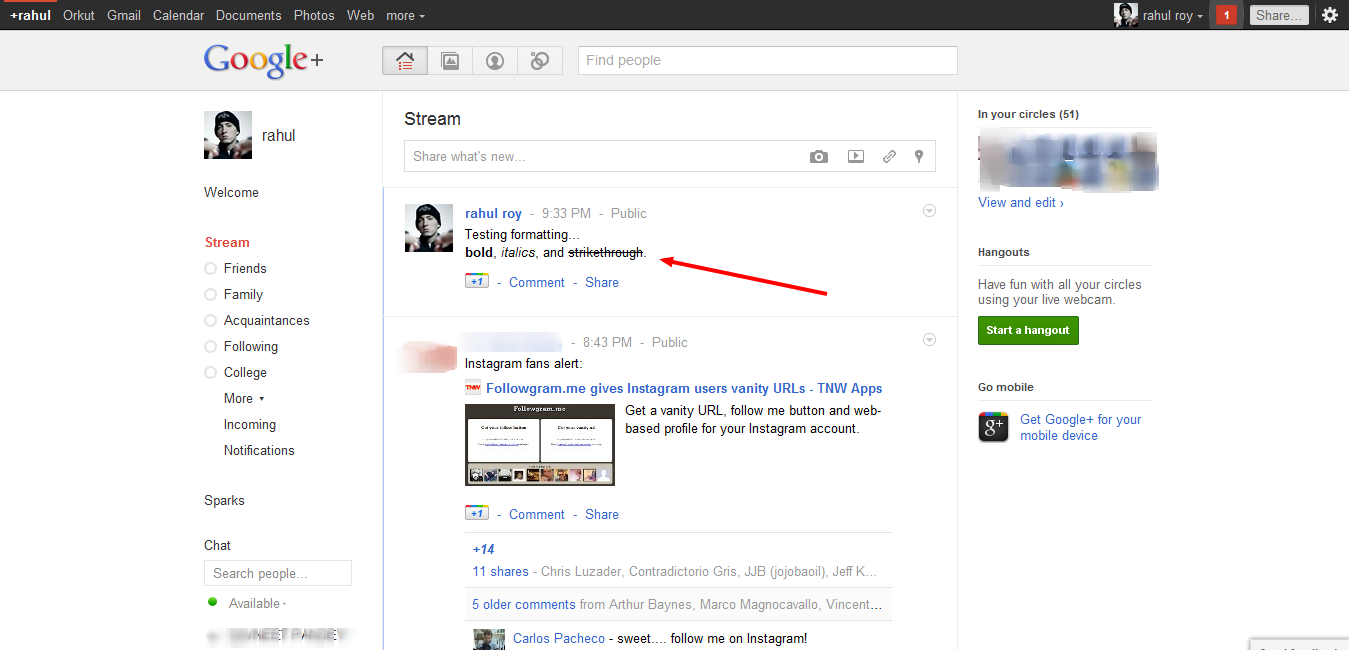
Task: Open Incoming in the sidebar
Action: pos(250,424)
